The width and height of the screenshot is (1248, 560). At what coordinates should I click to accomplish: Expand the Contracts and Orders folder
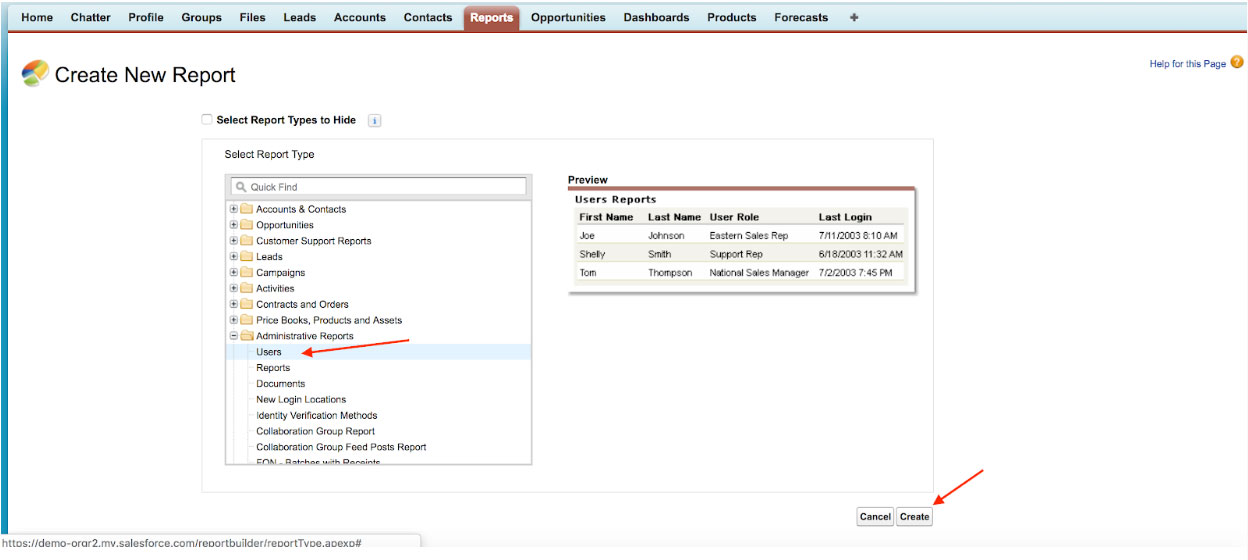[234, 305]
